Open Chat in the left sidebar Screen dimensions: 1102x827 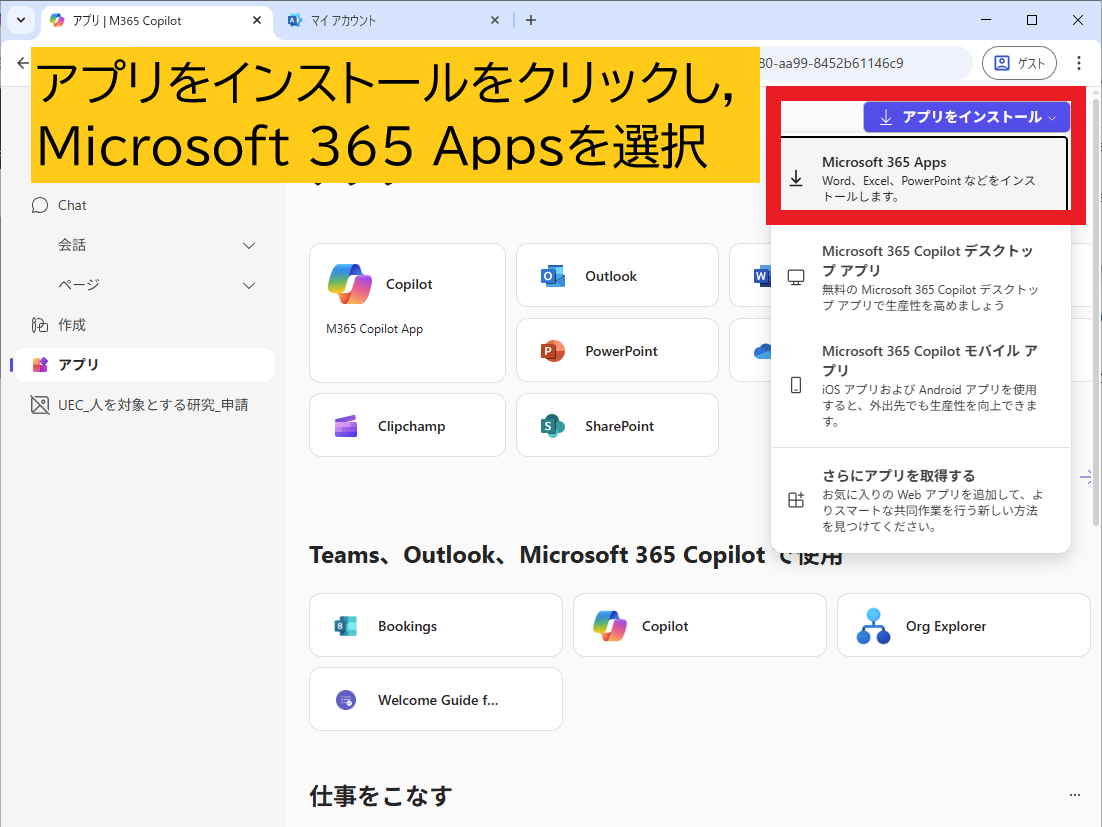coord(72,205)
